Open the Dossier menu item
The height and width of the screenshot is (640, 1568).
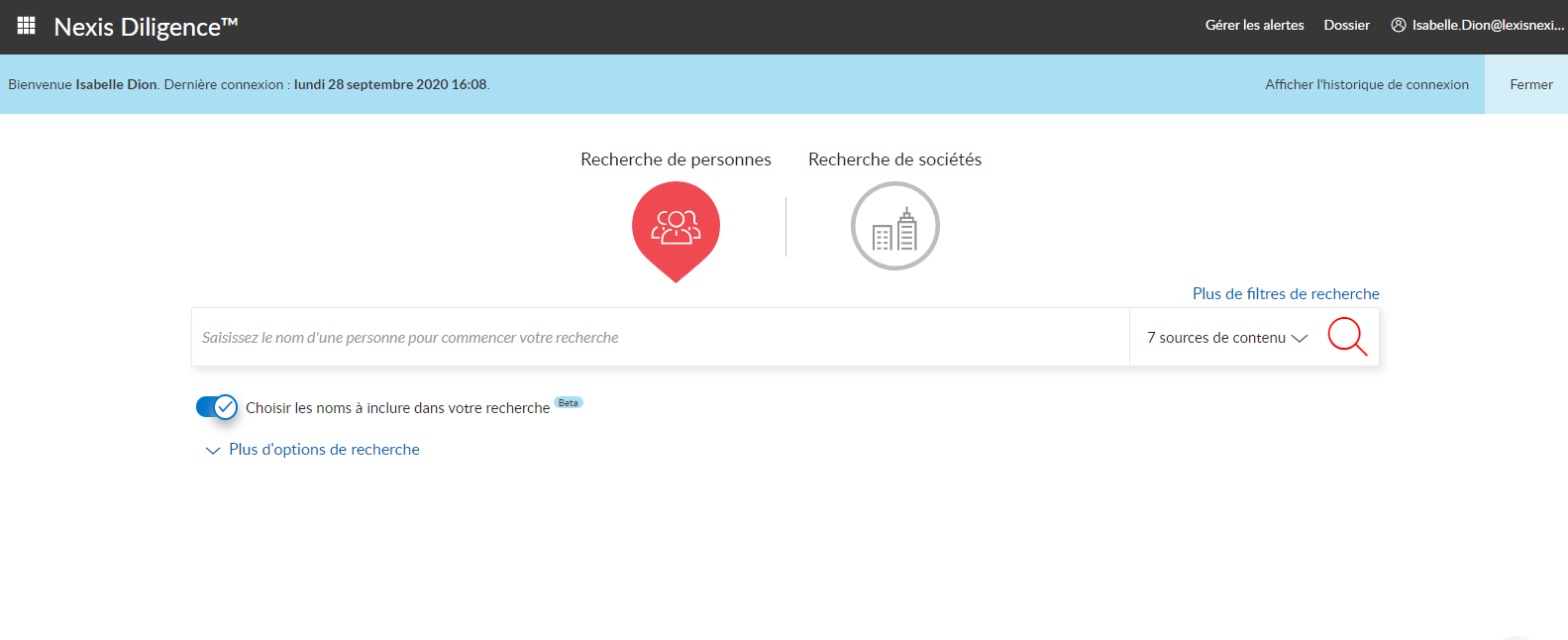pyautogui.click(x=1346, y=26)
